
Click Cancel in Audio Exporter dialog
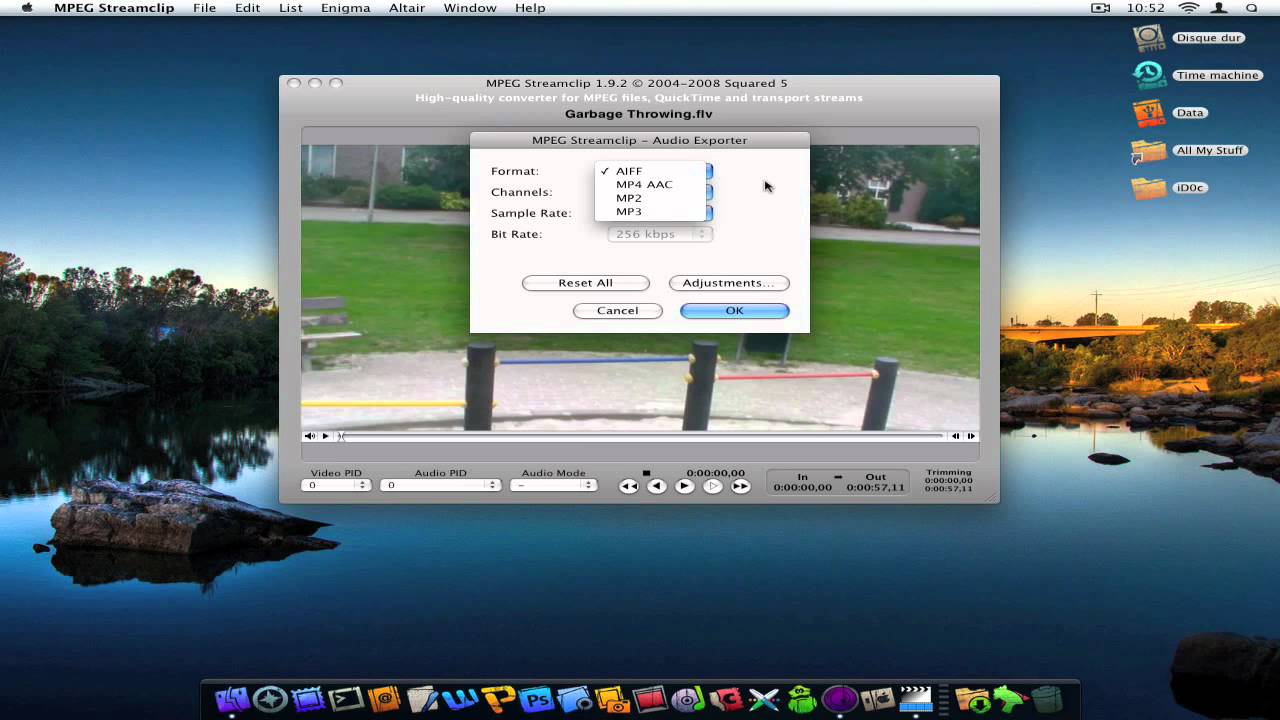point(618,311)
